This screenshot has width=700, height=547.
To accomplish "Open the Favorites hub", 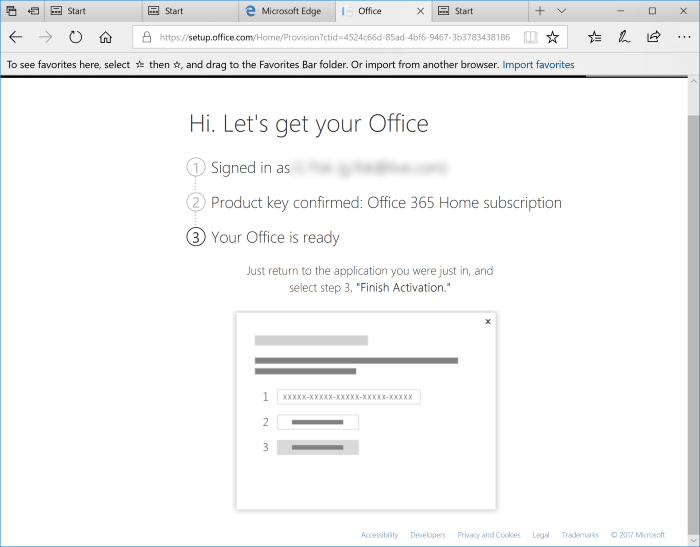I will pyautogui.click(x=595, y=37).
